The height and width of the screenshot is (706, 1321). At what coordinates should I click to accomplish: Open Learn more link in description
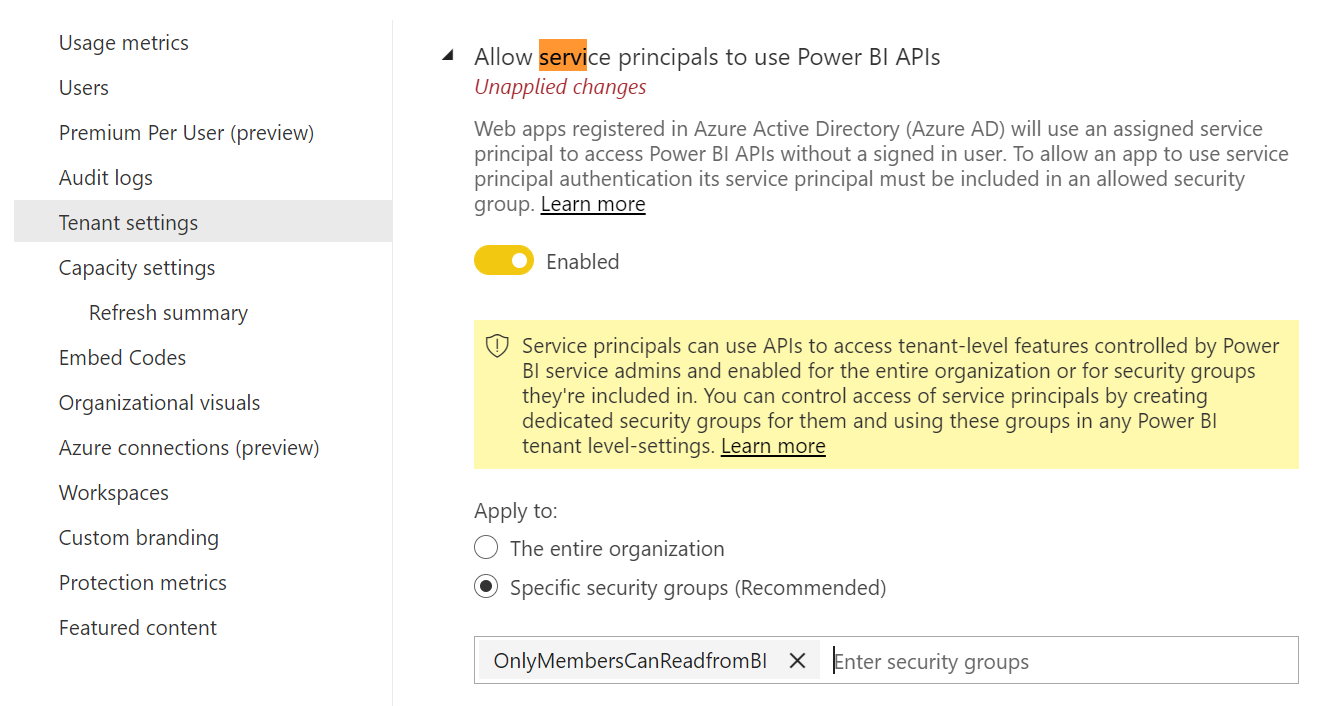593,204
